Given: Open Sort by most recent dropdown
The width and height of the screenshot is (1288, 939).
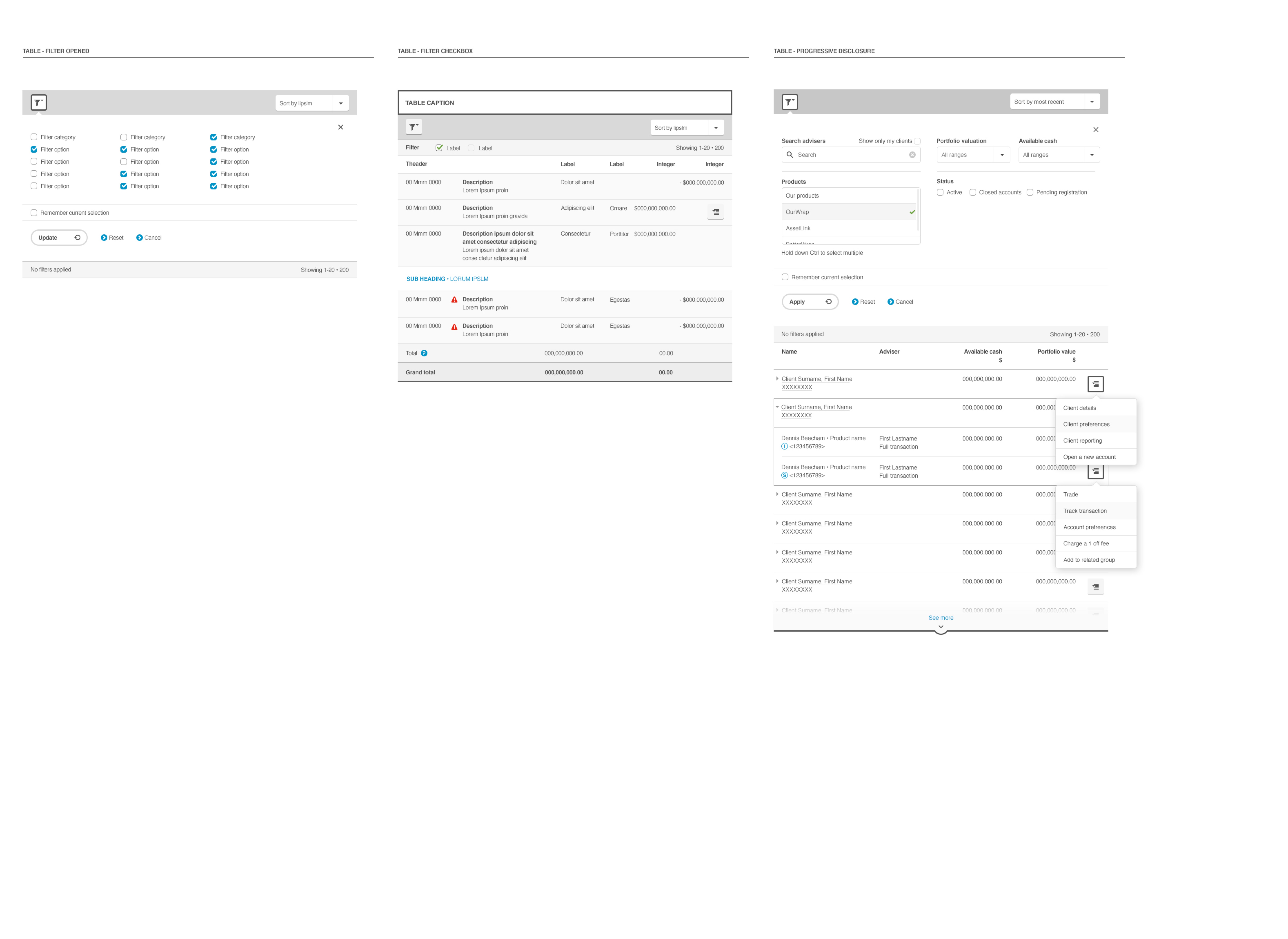Looking at the screenshot, I should [x=1055, y=102].
